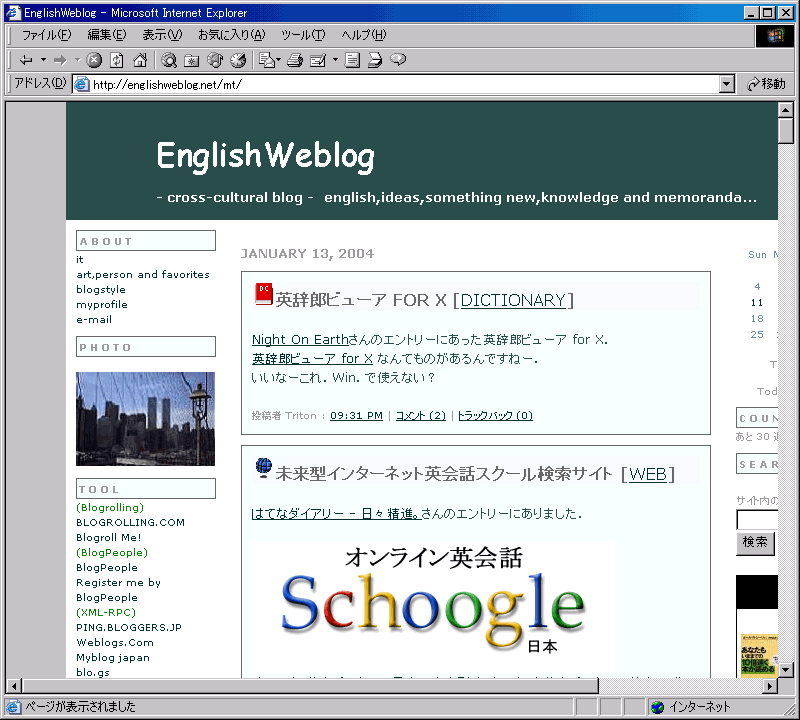Expand the Mail button dropdown arrow
The image size is (800, 720).
click(x=279, y=60)
